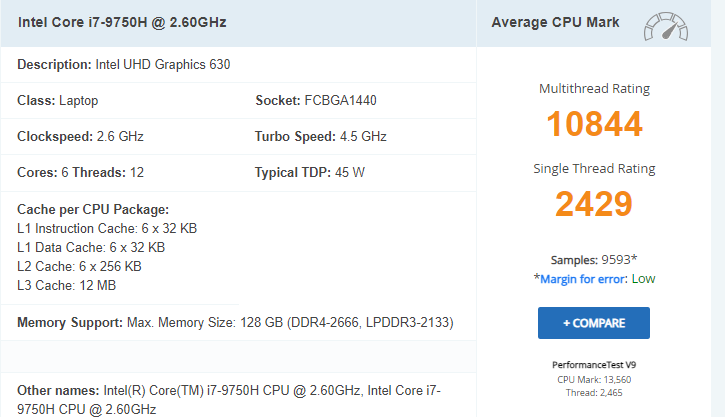Select the 10844 multithread rating score
725x417 pixels.
point(594,125)
